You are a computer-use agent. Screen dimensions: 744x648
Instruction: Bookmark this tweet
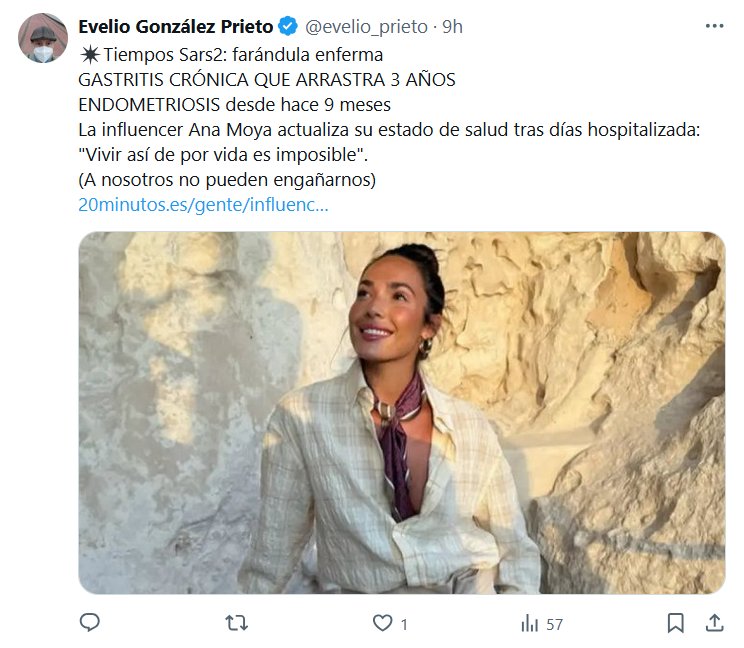(676, 622)
